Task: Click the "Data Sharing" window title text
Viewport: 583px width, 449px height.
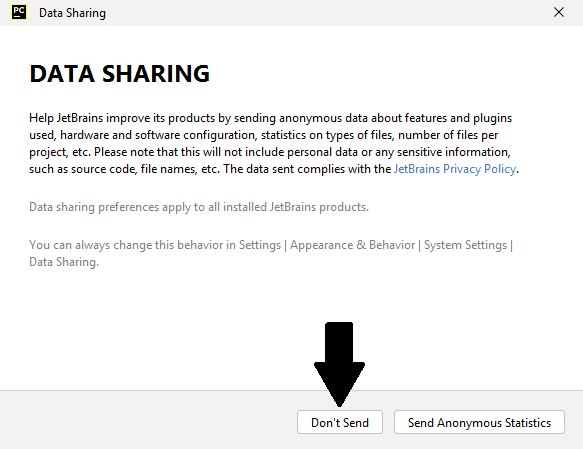Action: pyautogui.click(x=73, y=13)
